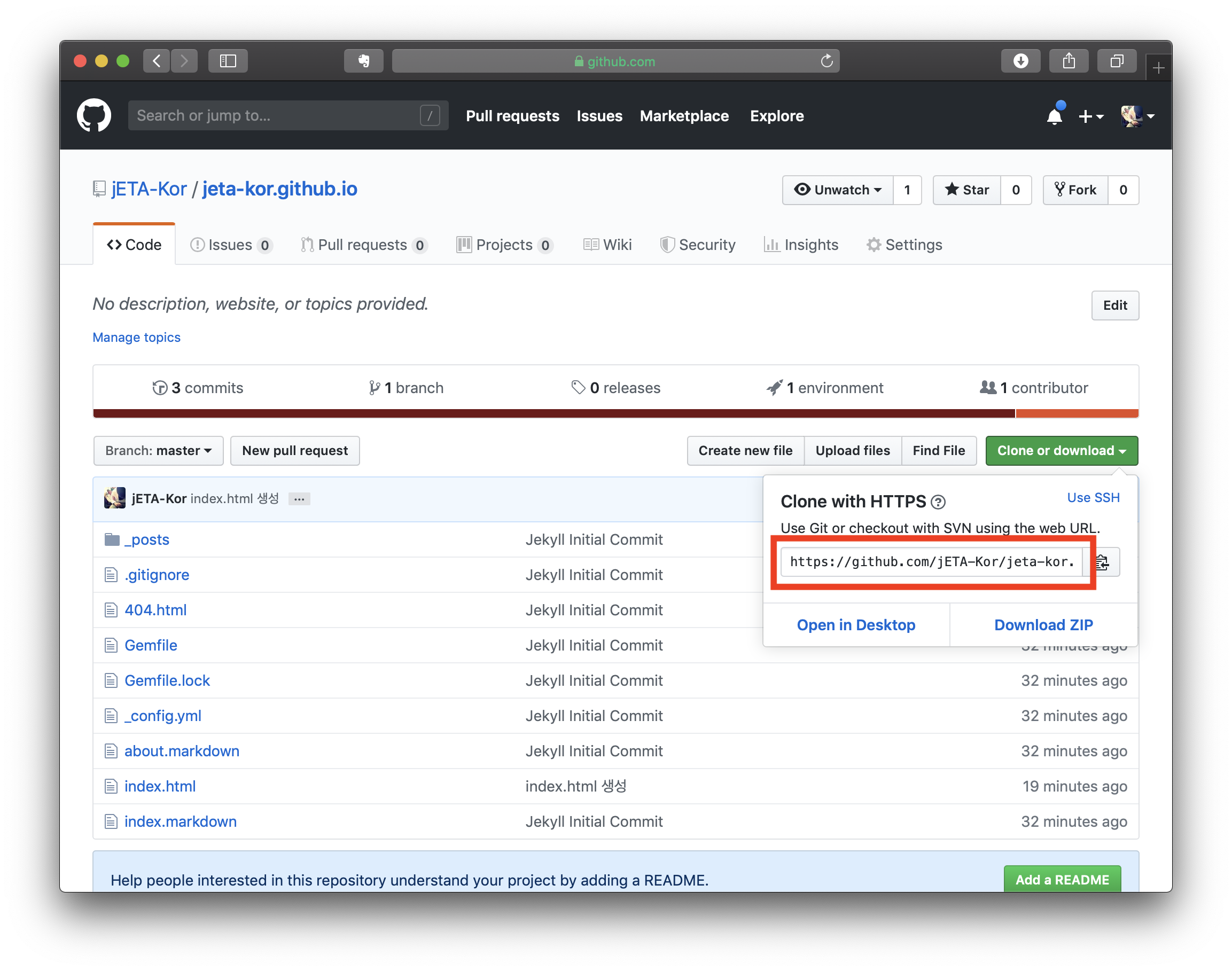Click help icon beside Clone with HTTPS
The height and width of the screenshot is (971, 1232).
[938, 502]
